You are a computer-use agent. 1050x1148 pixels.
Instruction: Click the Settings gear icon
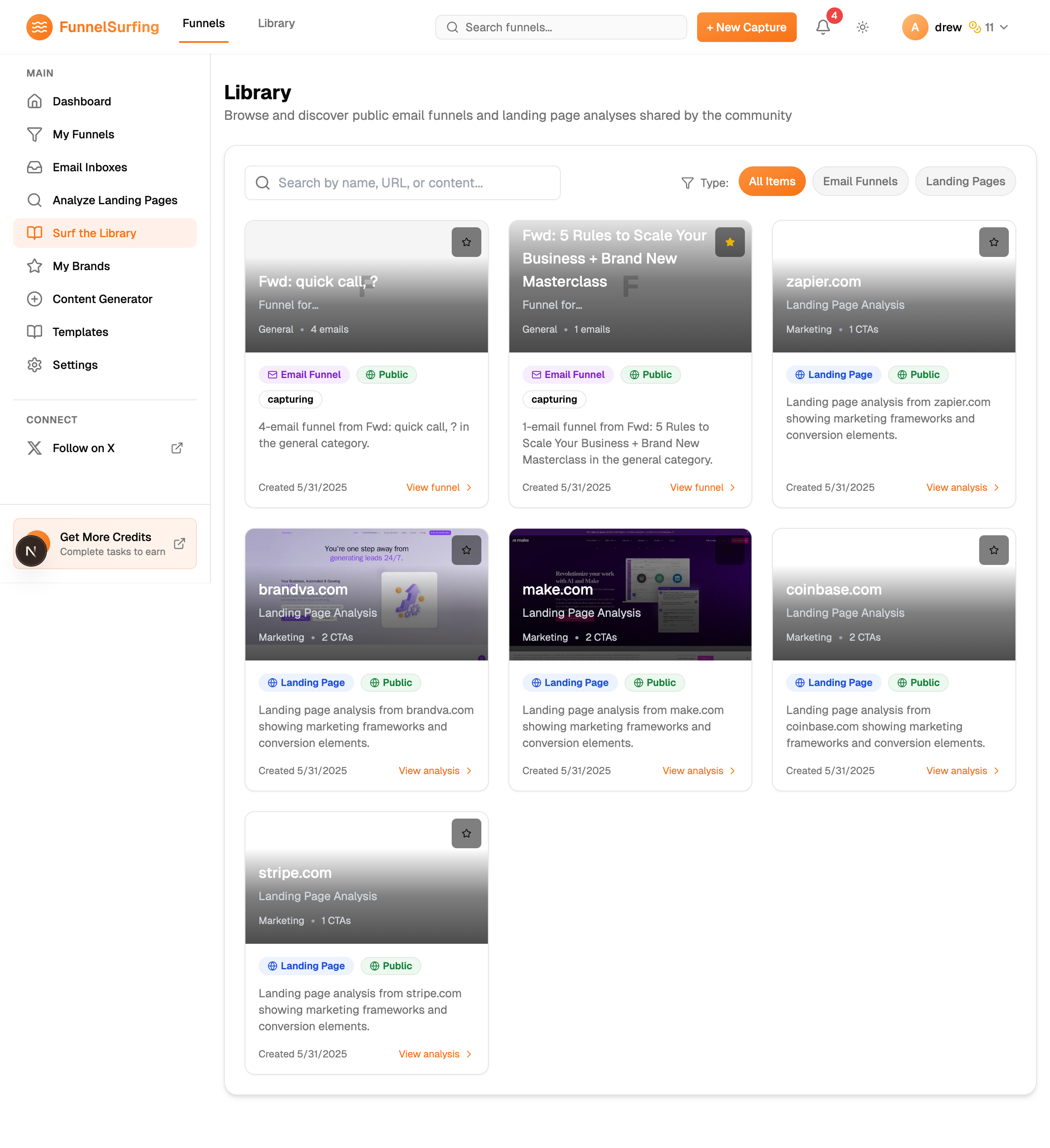click(35, 365)
